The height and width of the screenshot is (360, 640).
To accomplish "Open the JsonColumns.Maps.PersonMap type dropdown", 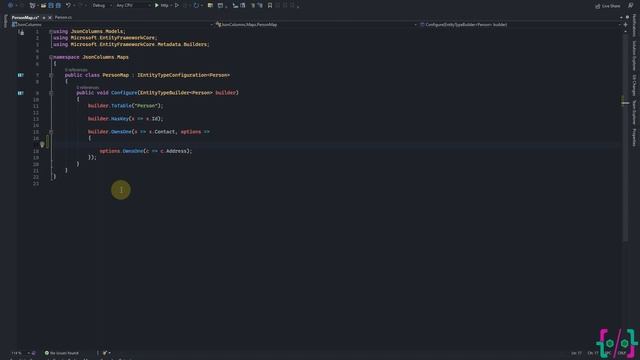I will point(316,24).
